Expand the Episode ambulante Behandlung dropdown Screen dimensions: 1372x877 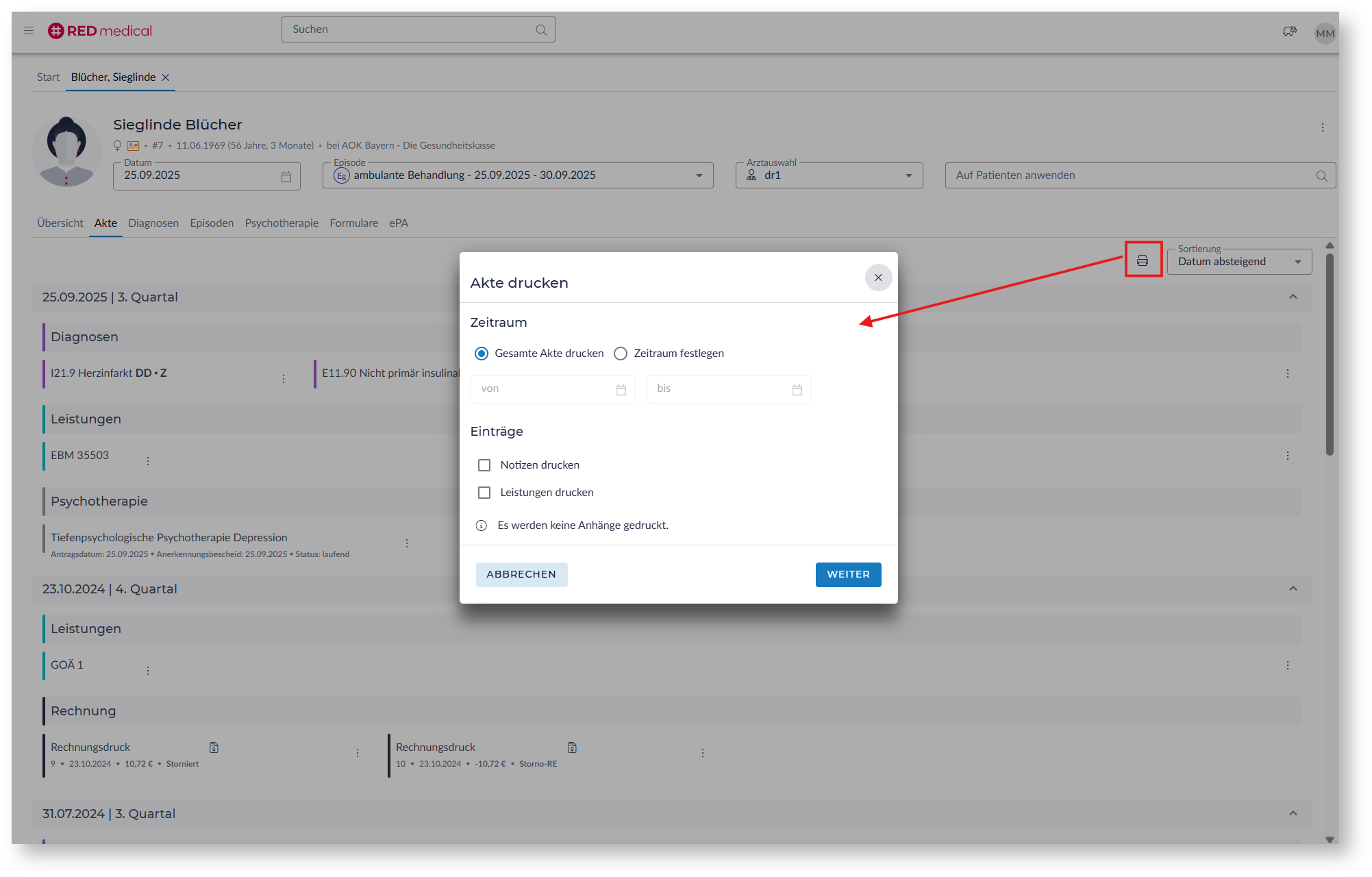point(699,175)
